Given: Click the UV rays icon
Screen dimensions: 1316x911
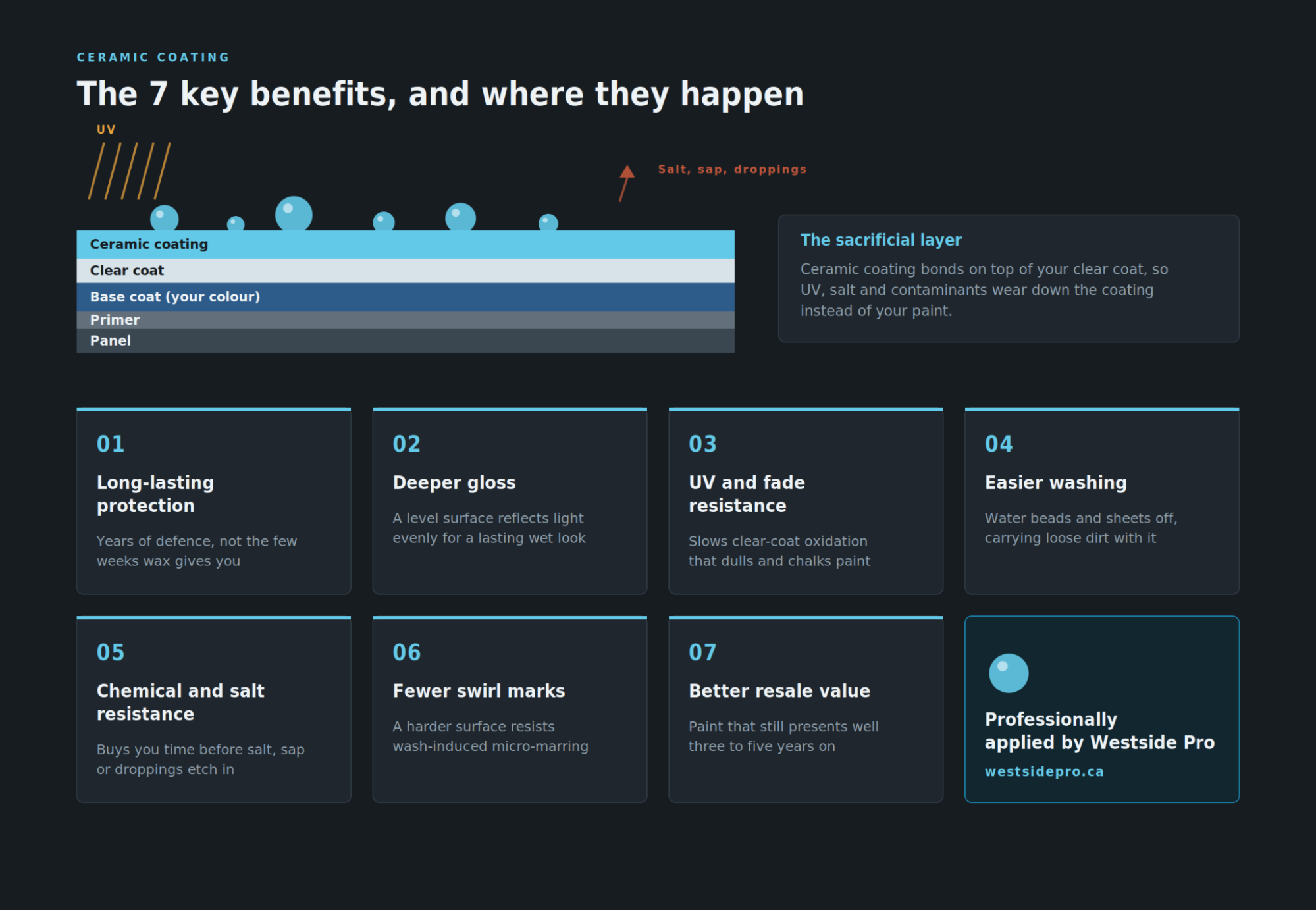Looking at the screenshot, I should (130, 171).
